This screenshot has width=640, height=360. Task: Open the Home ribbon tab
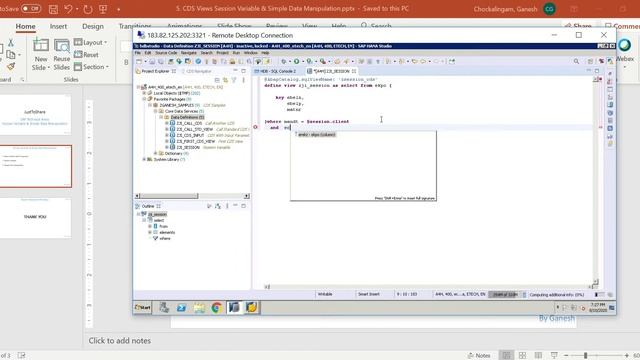click(x=25, y=26)
